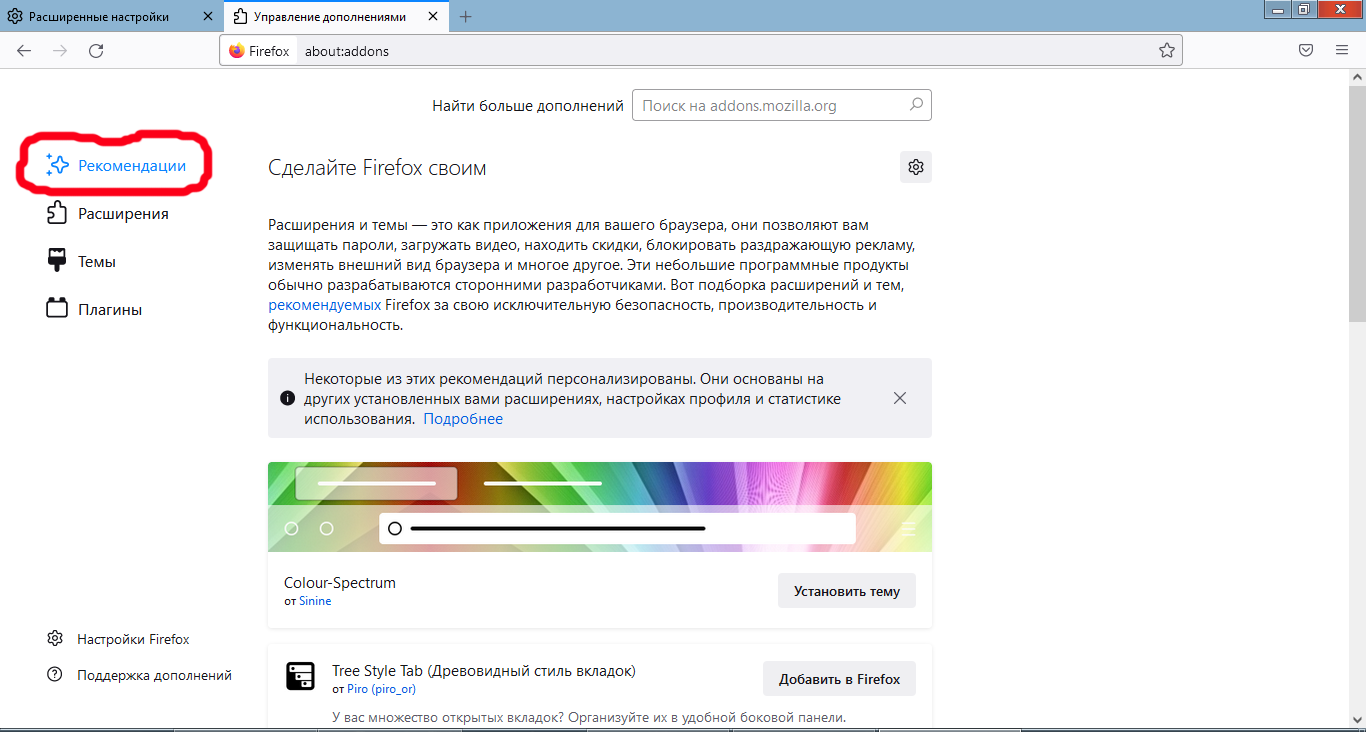The image size is (1366, 732).
Task: Open the Расширения section
Action: pos(107,213)
